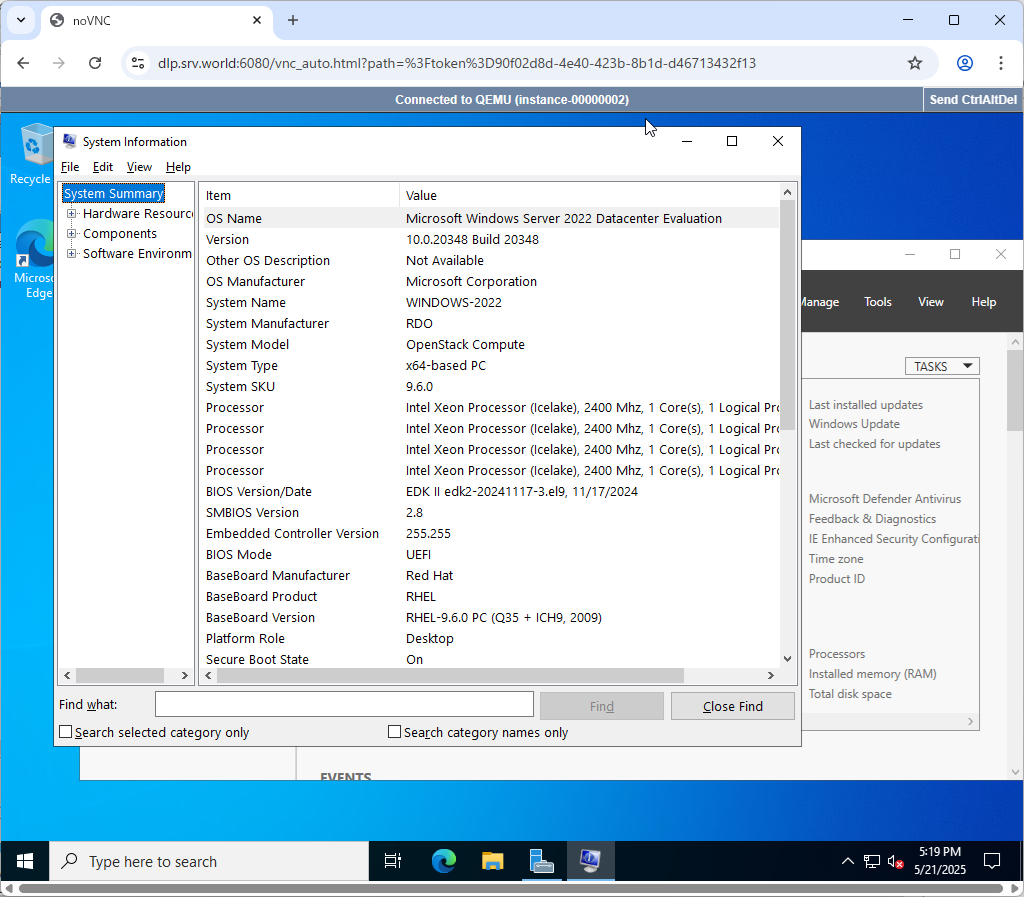Close the noVNC browser tab

click(257, 20)
